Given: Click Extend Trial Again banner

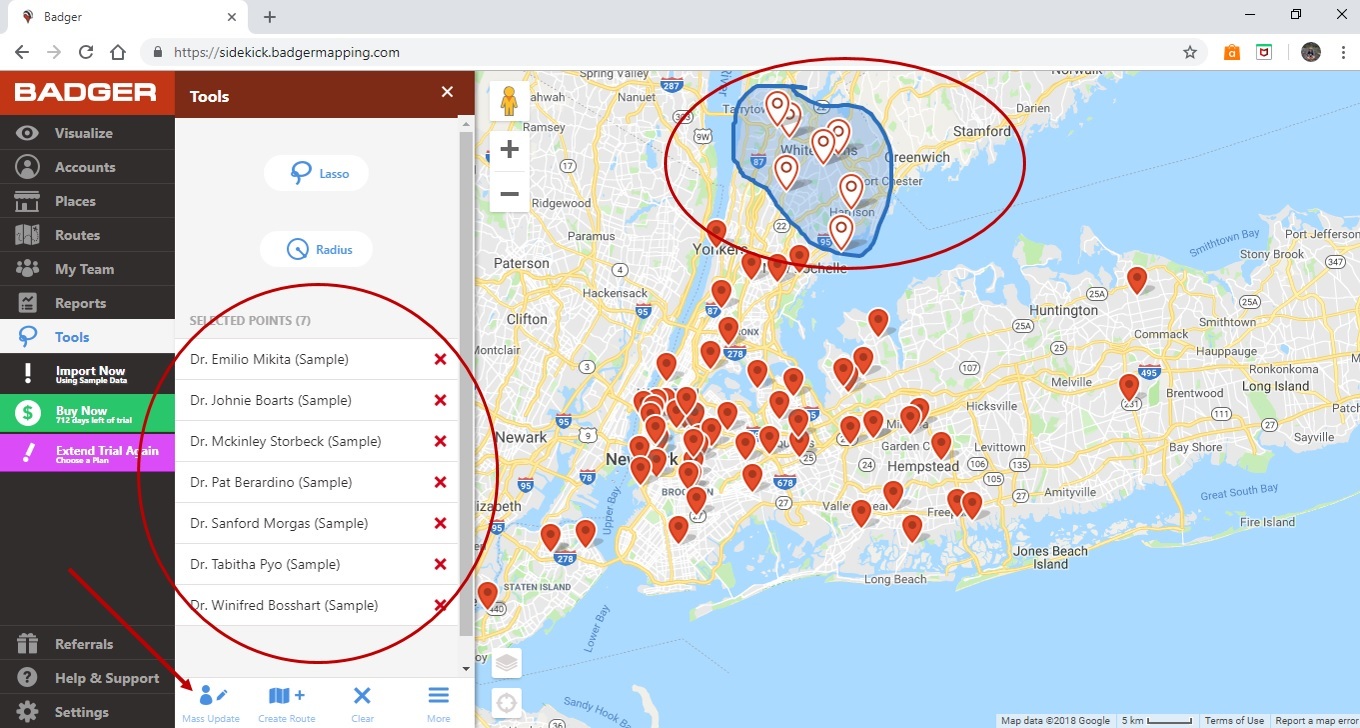Looking at the screenshot, I should pos(87,454).
